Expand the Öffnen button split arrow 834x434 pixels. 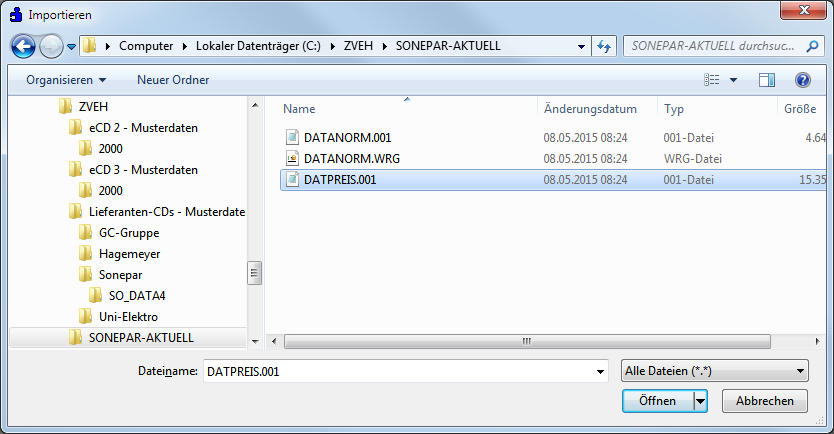[700, 401]
